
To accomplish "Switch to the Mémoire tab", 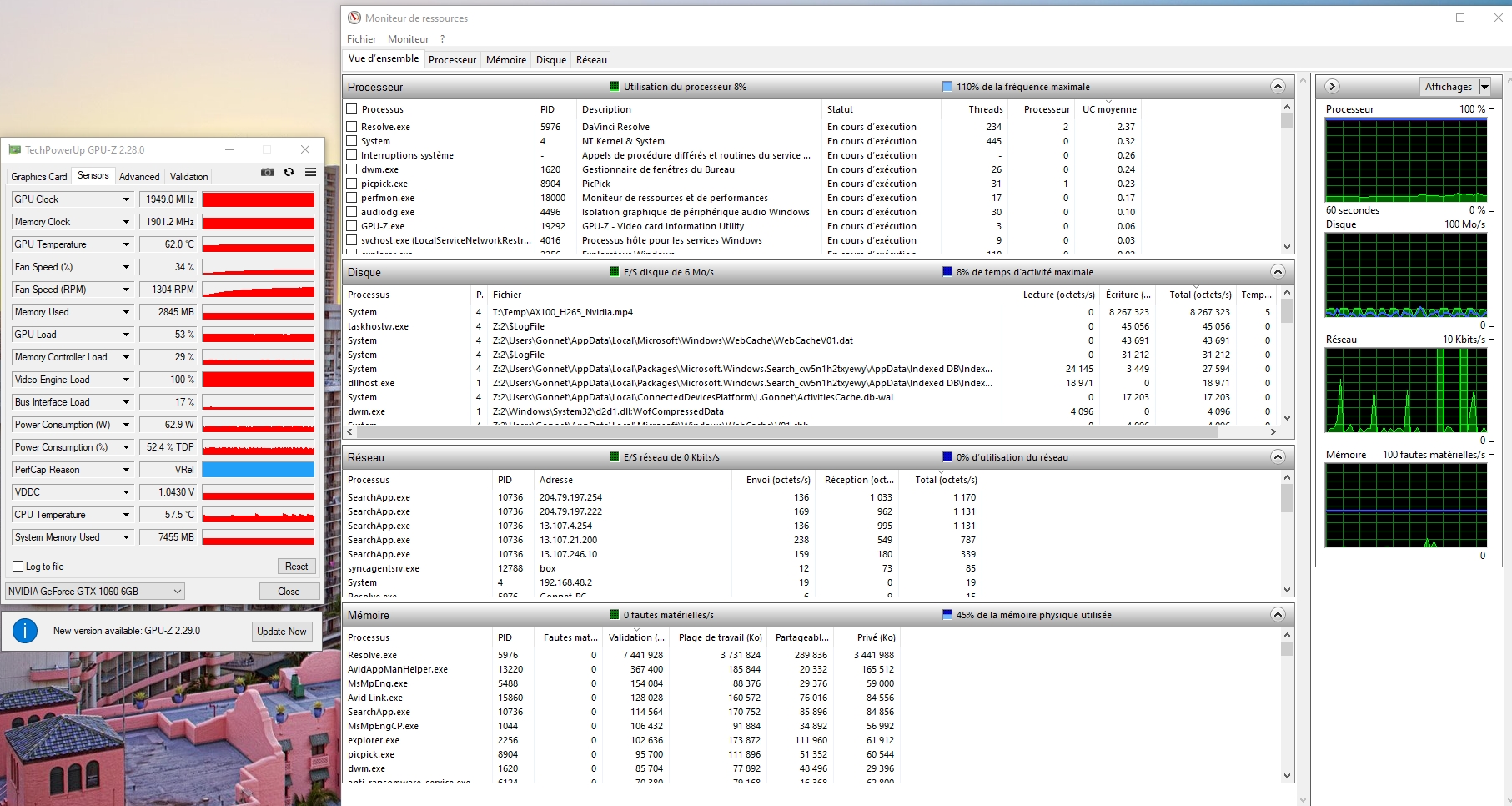I will coord(506,60).
